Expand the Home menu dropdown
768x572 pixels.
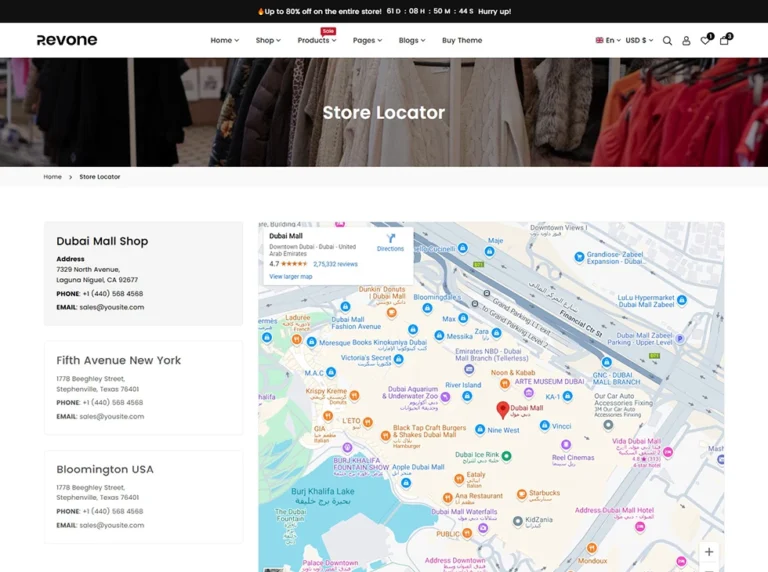[x=225, y=40]
